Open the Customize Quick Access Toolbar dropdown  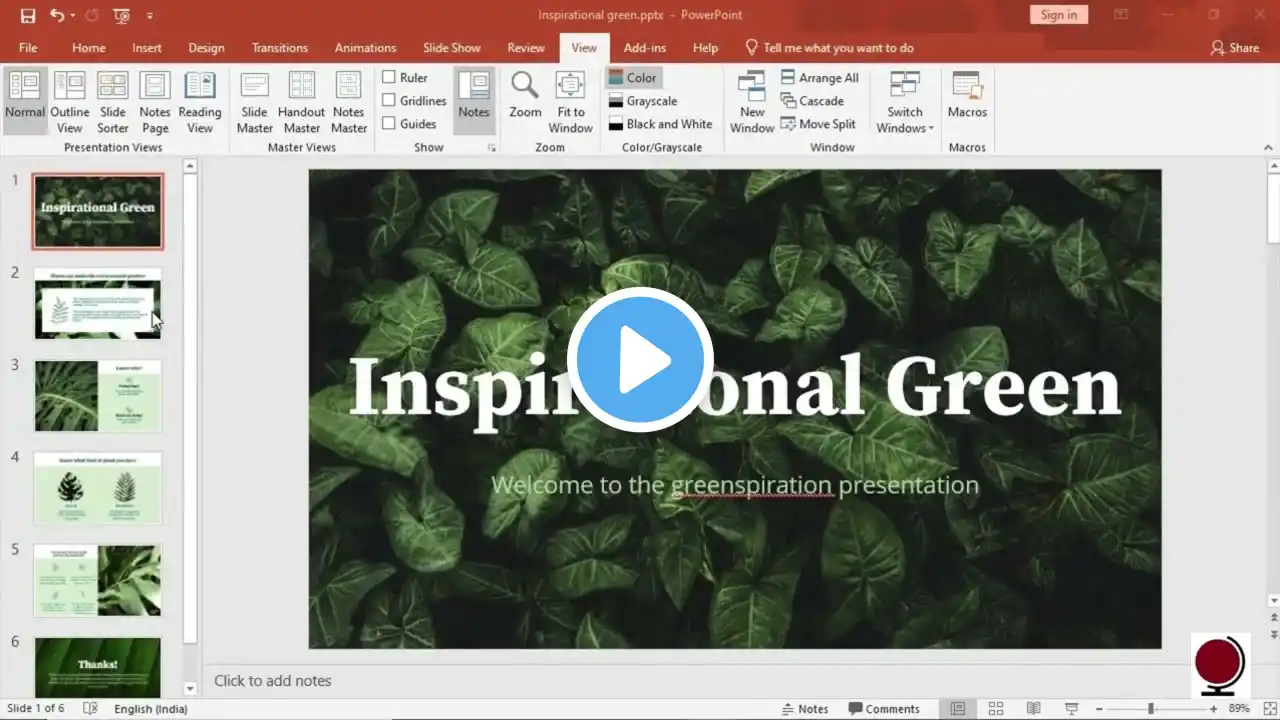tap(150, 15)
